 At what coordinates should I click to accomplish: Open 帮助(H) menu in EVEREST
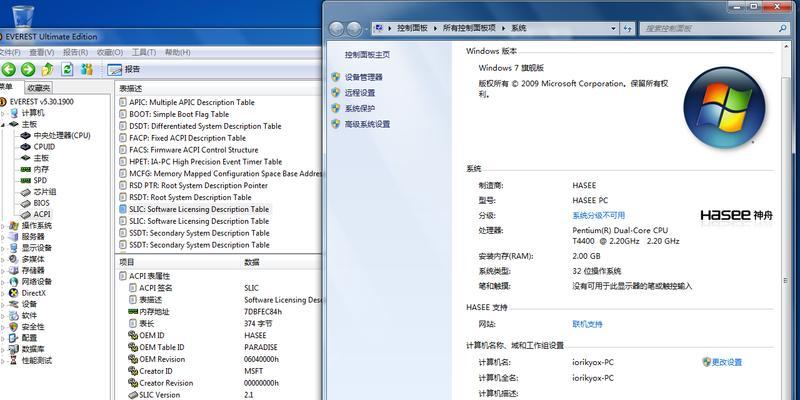click(178, 52)
